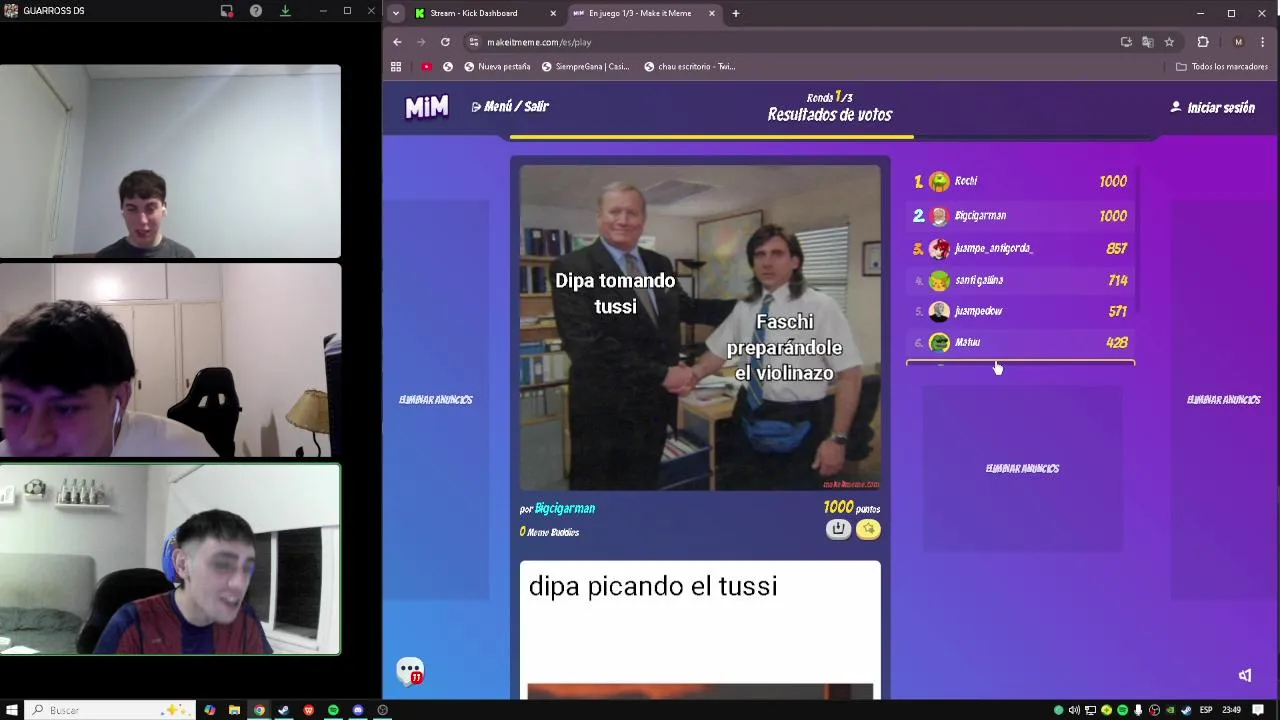The width and height of the screenshot is (1280, 720).
Task: Open the chat bubble icon
Action: click(410, 672)
